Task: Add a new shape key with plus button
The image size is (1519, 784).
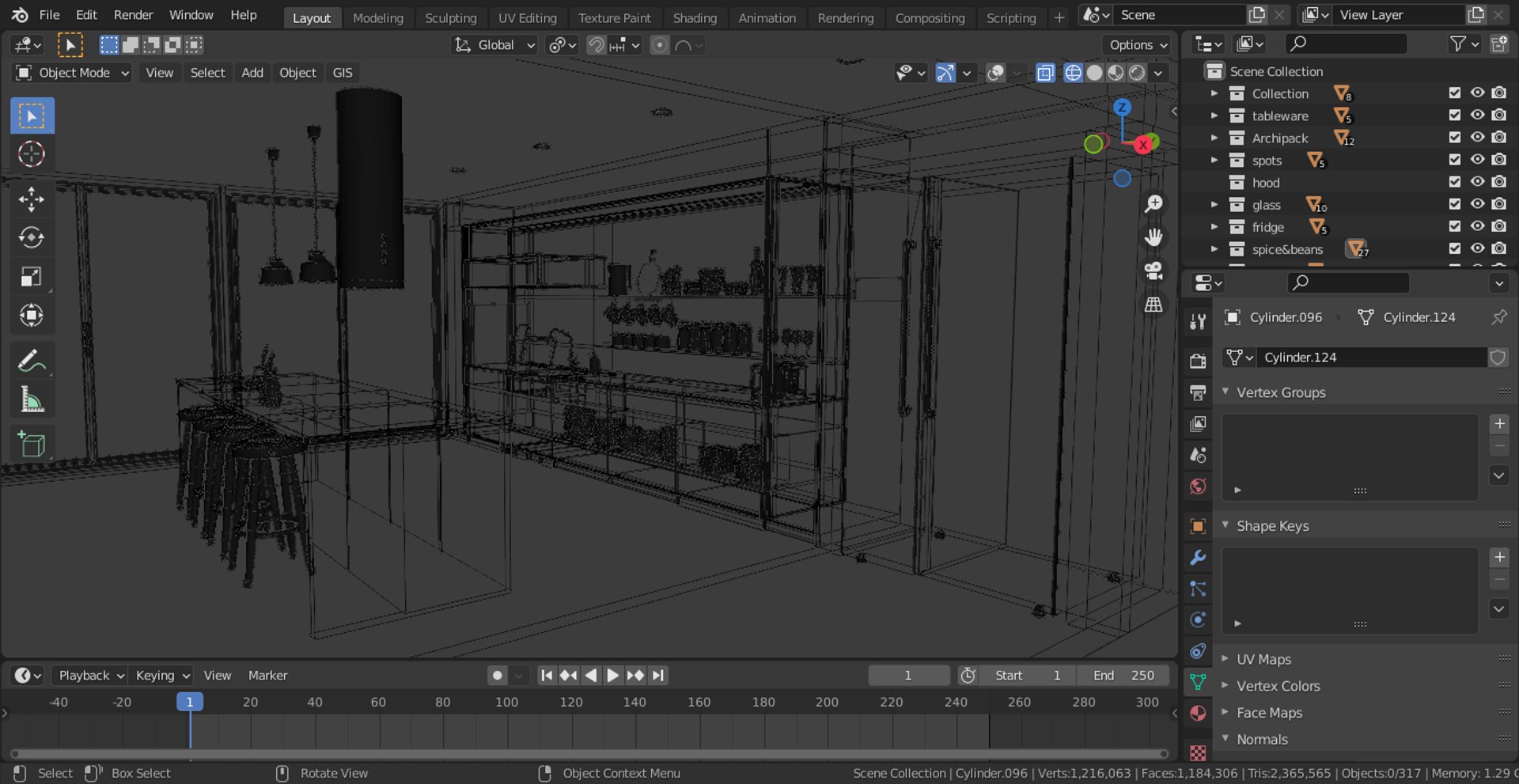Action: point(1498,558)
